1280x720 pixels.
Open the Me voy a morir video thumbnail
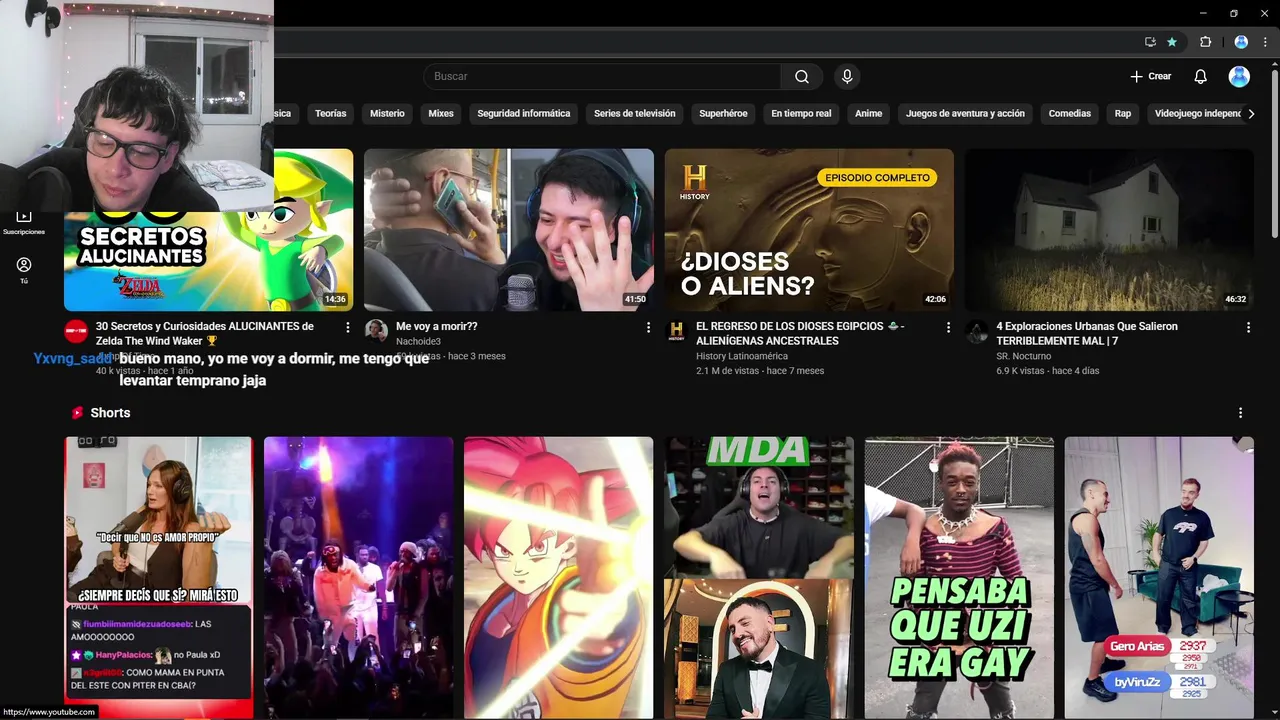(x=509, y=230)
